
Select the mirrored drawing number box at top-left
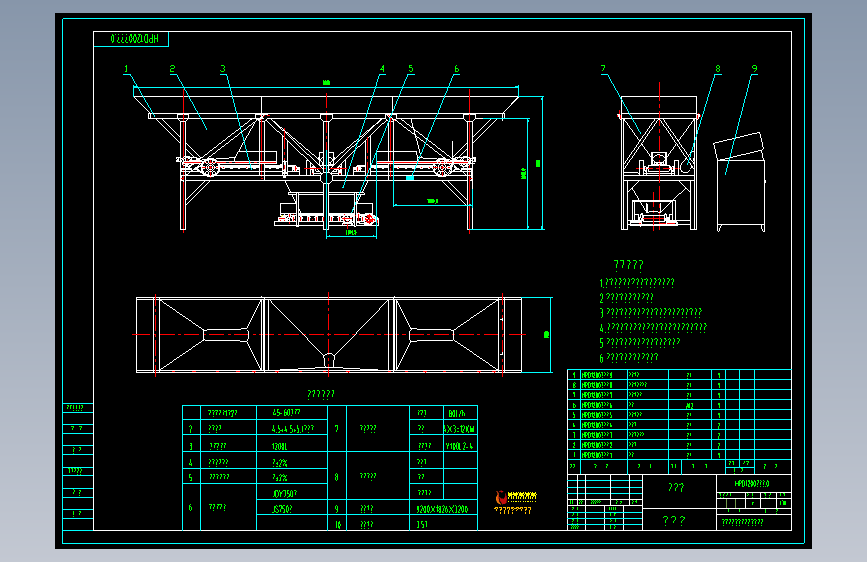[131, 39]
